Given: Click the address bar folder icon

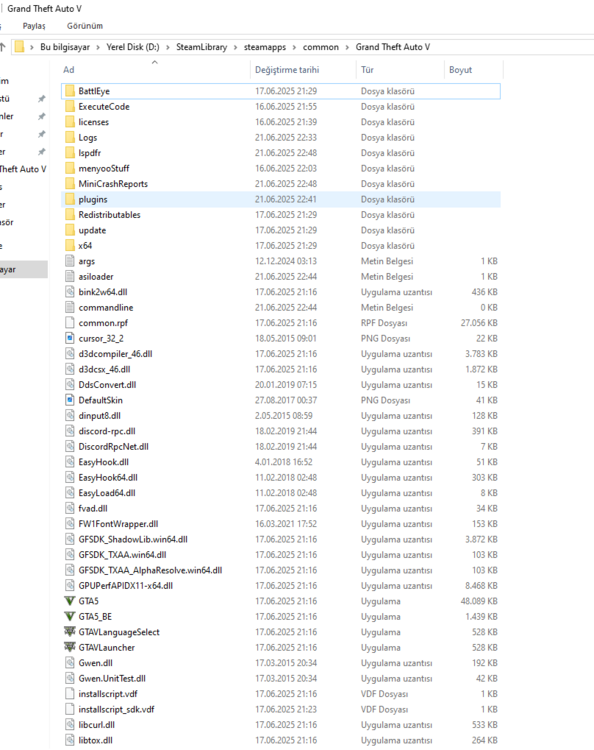Looking at the screenshot, I should (x=19, y=46).
